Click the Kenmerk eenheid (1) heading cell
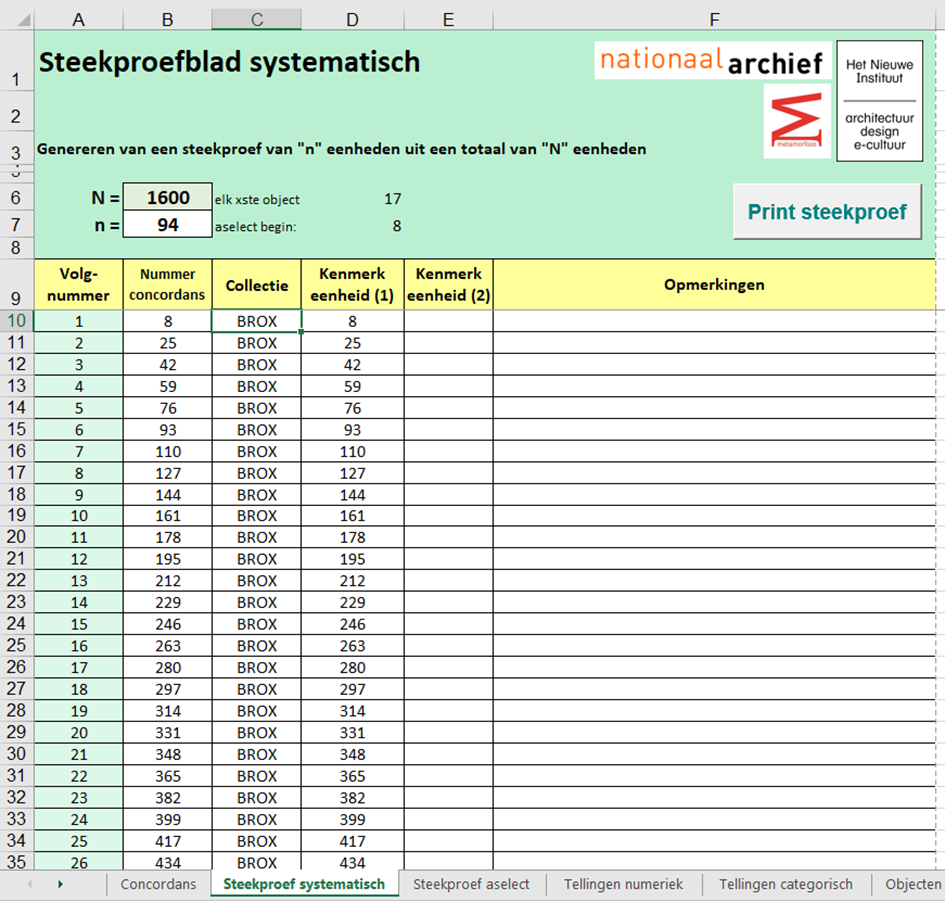This screenshot has height=901, width=945. pyautogui.click(x=353, y=284)
